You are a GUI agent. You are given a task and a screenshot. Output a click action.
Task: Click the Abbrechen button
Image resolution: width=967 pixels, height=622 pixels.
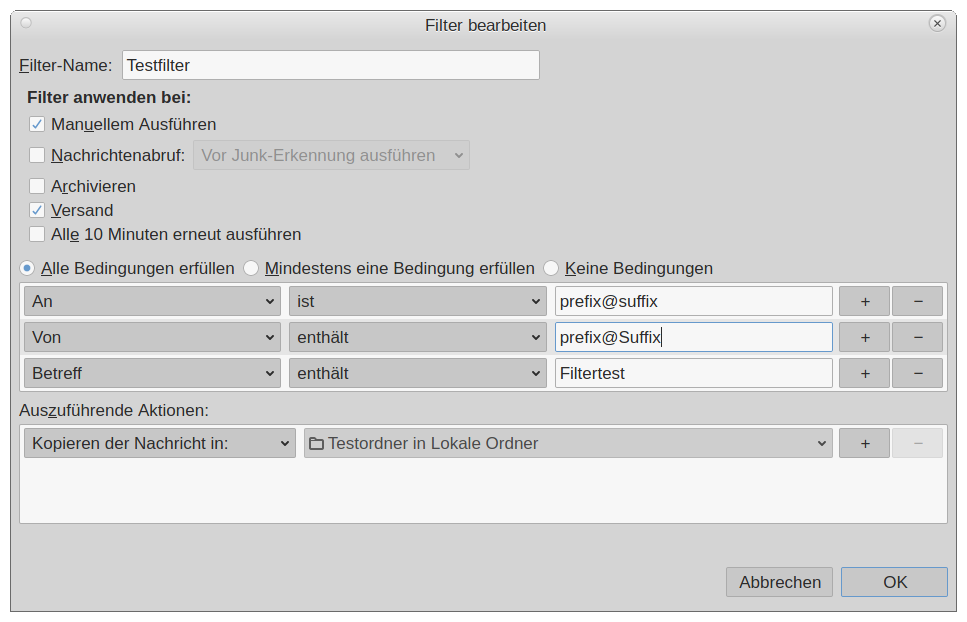(780, 582)
